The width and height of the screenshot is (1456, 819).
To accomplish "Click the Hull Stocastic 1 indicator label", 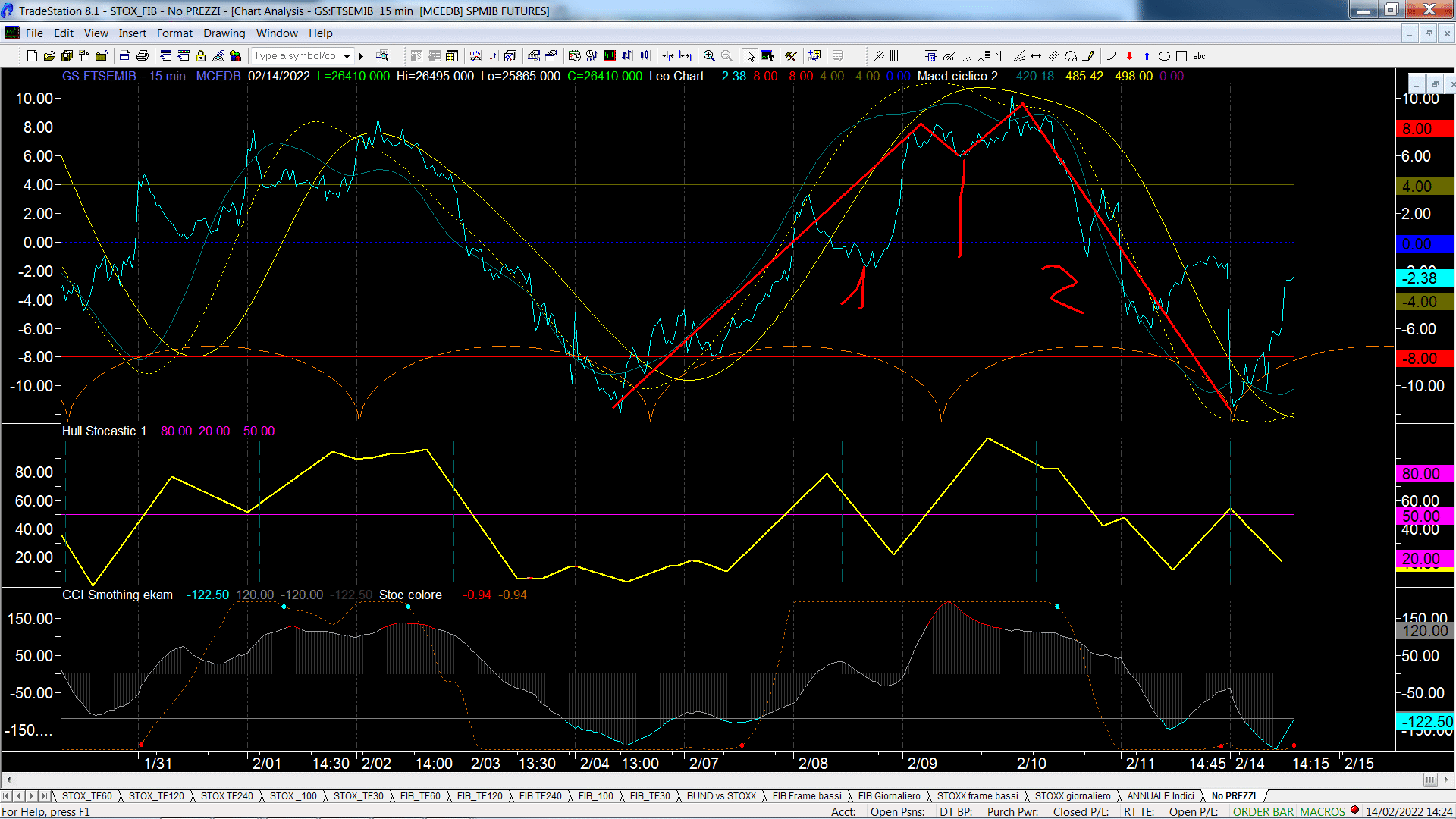I will (x=105, y=431).
